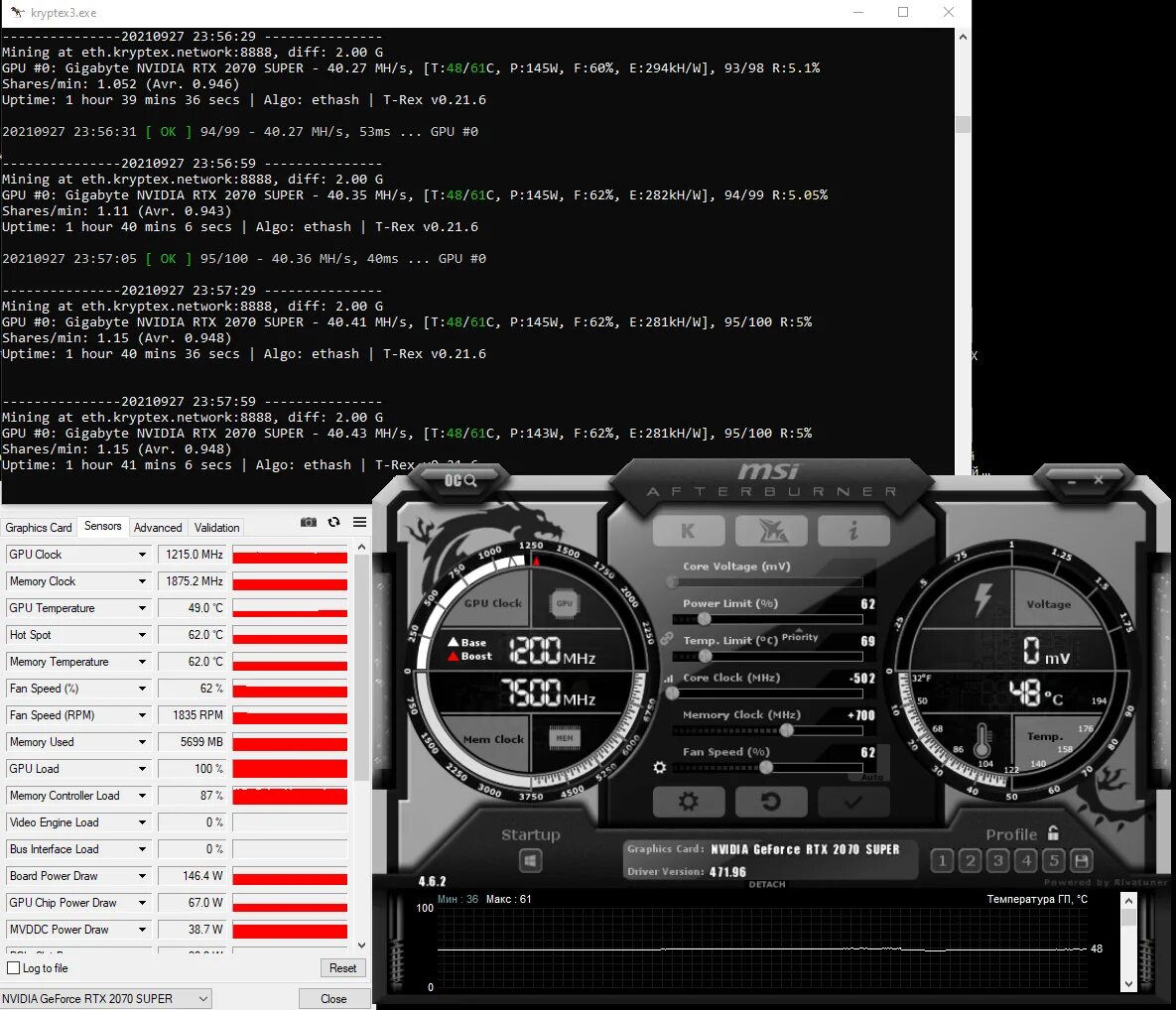This screenshot has width=1176, height=1010.
Task: Open the OC Scanner in Afterburner
Action: pyautogui.click(x=459, y=480)
